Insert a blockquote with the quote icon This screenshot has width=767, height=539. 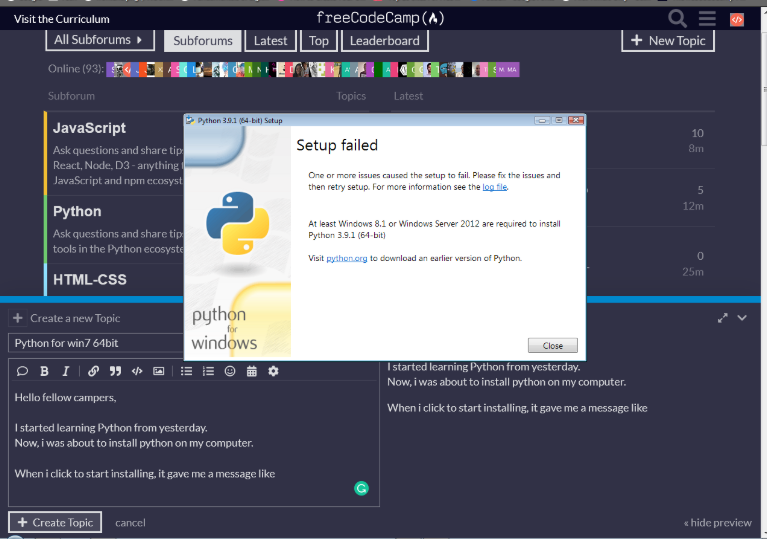(115, 371)
